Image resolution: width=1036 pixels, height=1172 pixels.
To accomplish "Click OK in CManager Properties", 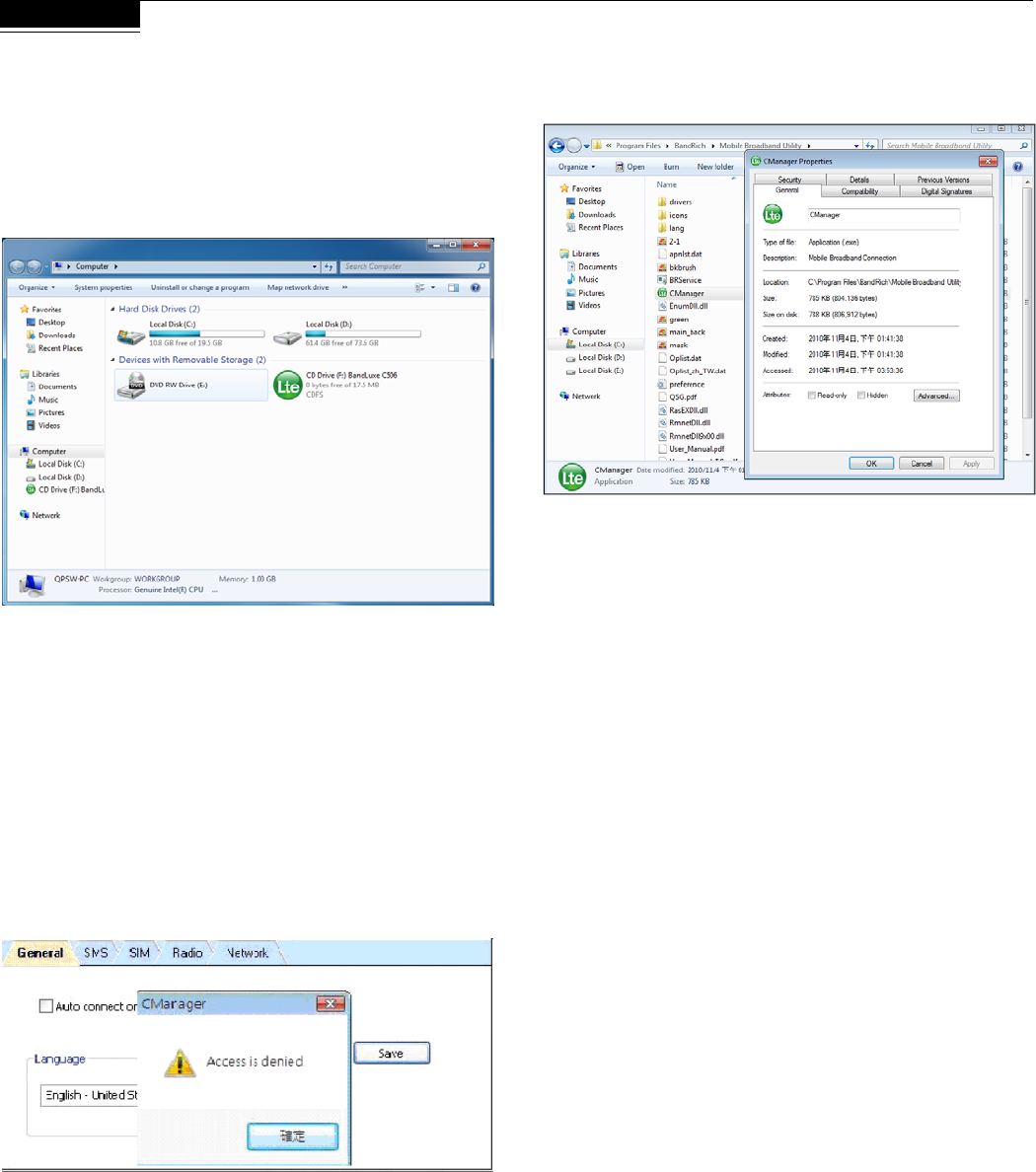I will click(871, 464).
